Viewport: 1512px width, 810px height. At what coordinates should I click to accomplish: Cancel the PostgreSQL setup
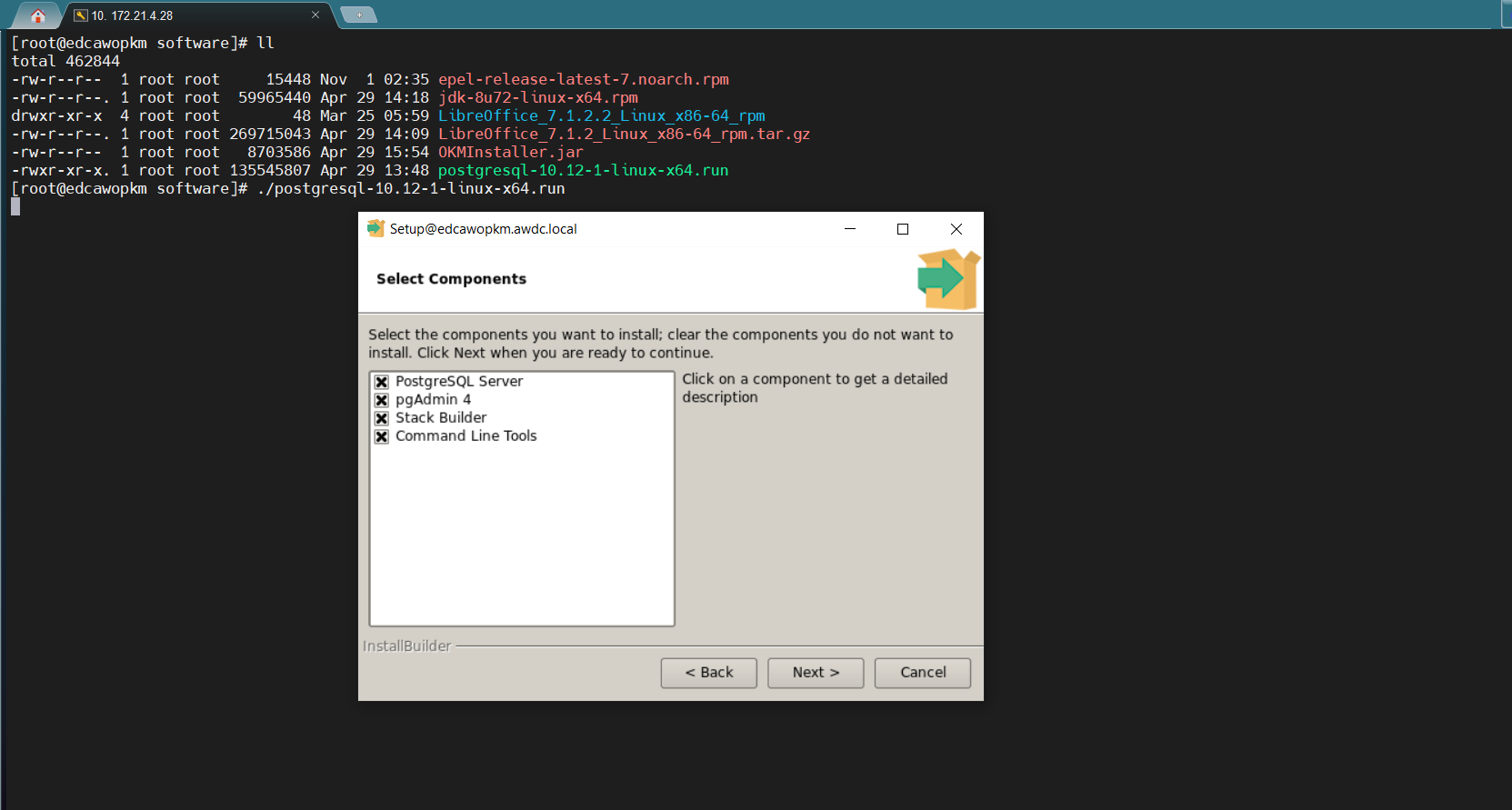923,673
